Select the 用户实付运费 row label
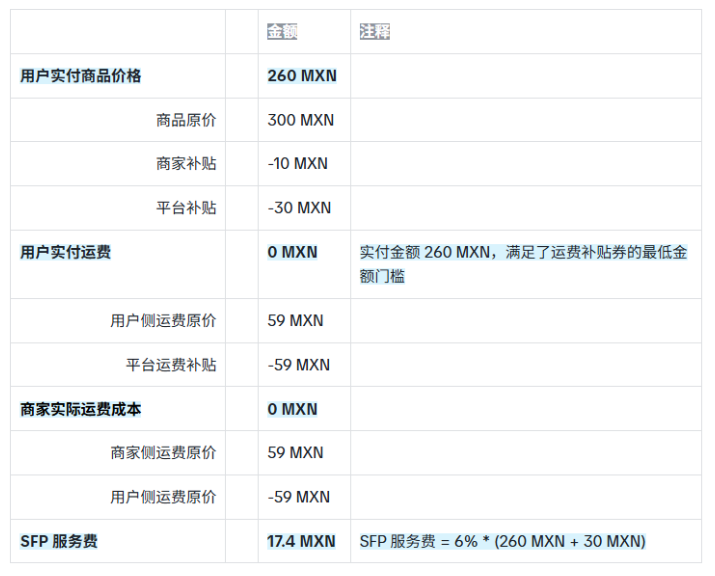The image size is (715, 576). pos(66,252)
